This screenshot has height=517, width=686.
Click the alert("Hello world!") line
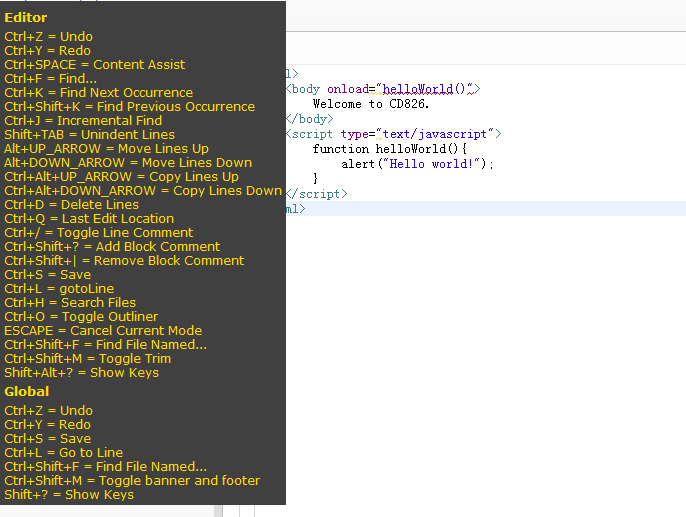point(417,164)
